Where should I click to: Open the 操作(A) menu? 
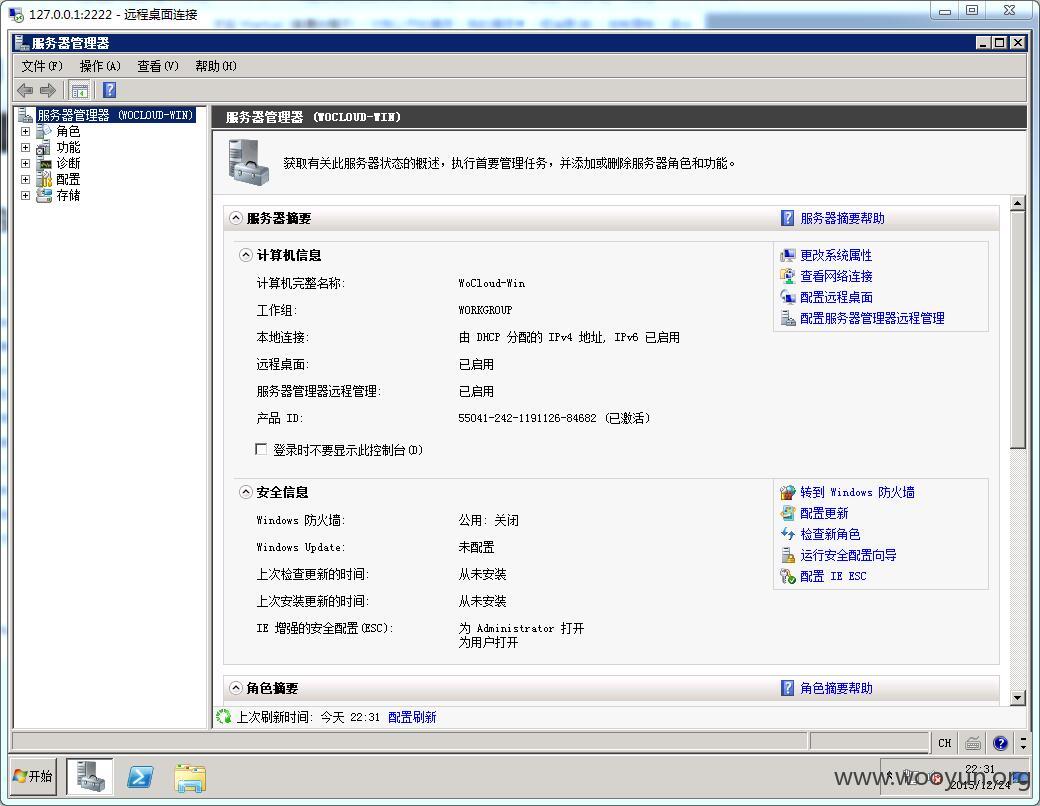(100, 66)
